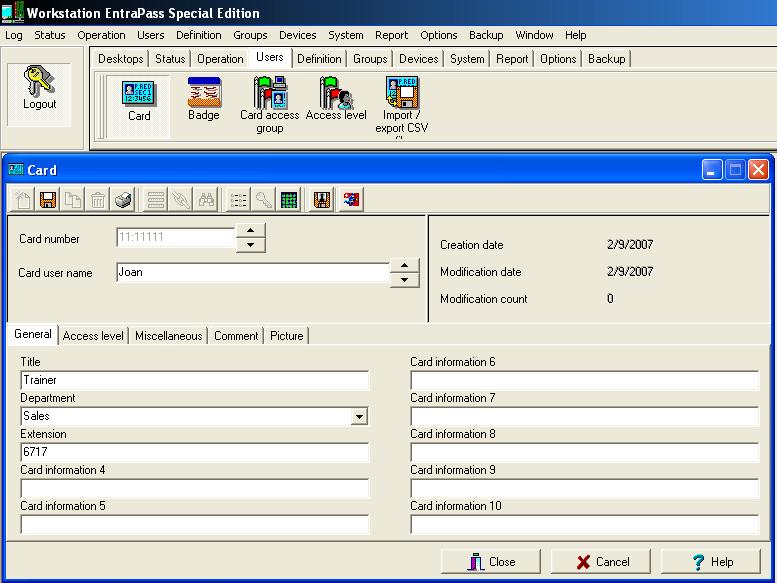Click the Card information 5 field
This screenshot has width=777, height=583.
[x=195, y=525]
